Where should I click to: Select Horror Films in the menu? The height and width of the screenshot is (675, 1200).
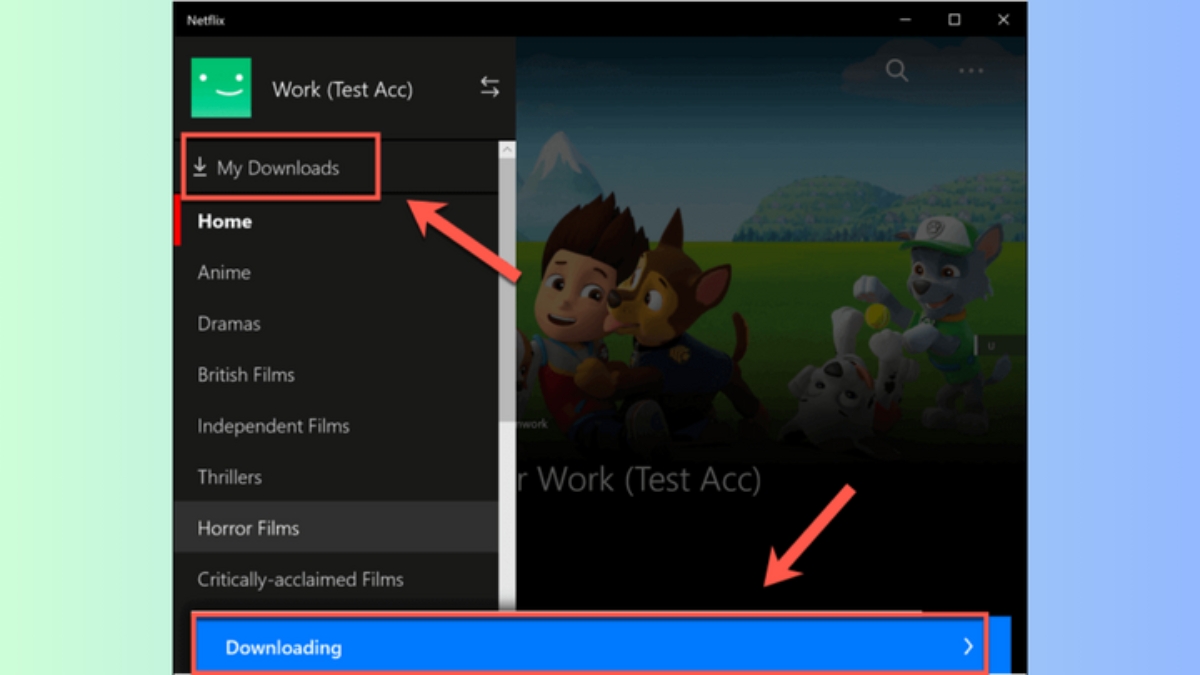point(248,528)
